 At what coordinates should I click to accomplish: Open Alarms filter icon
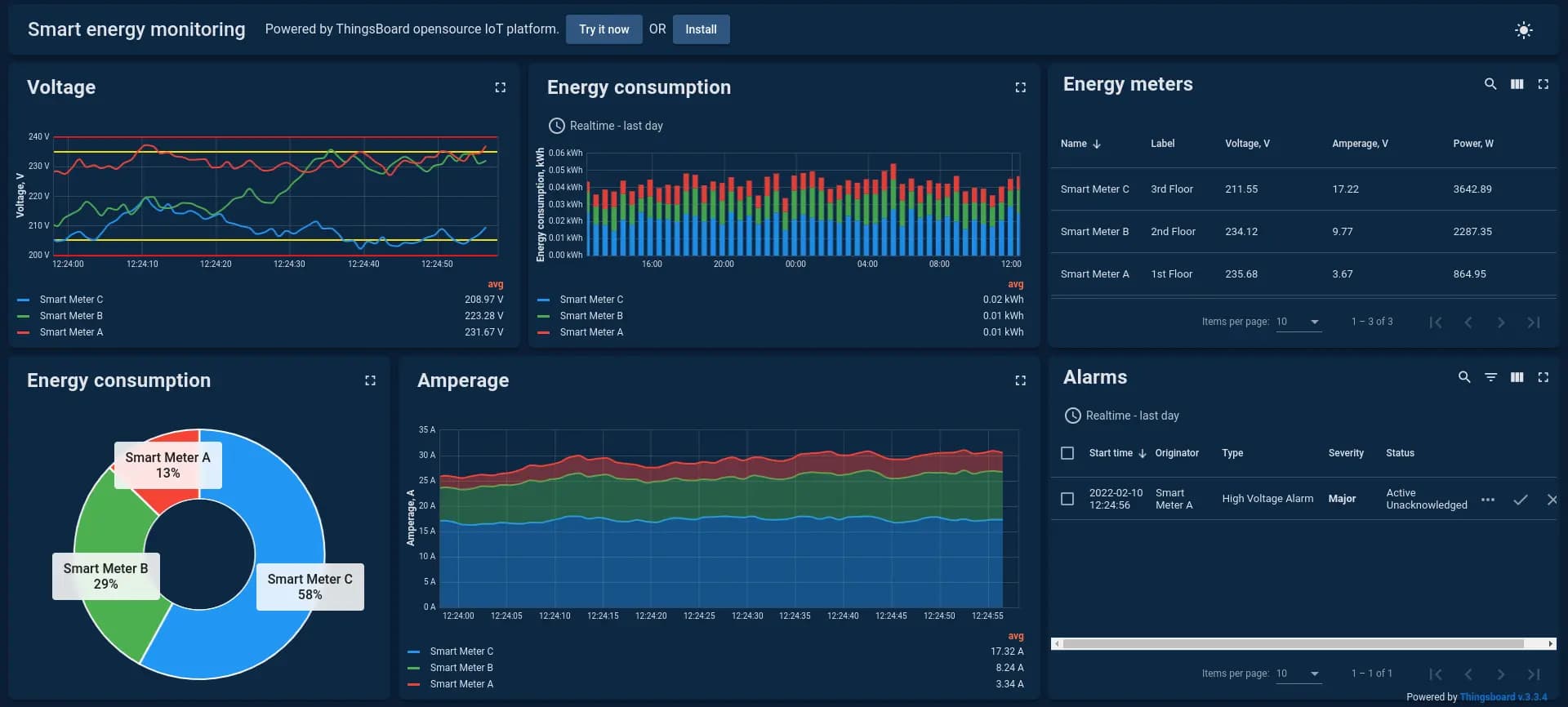1490,377
